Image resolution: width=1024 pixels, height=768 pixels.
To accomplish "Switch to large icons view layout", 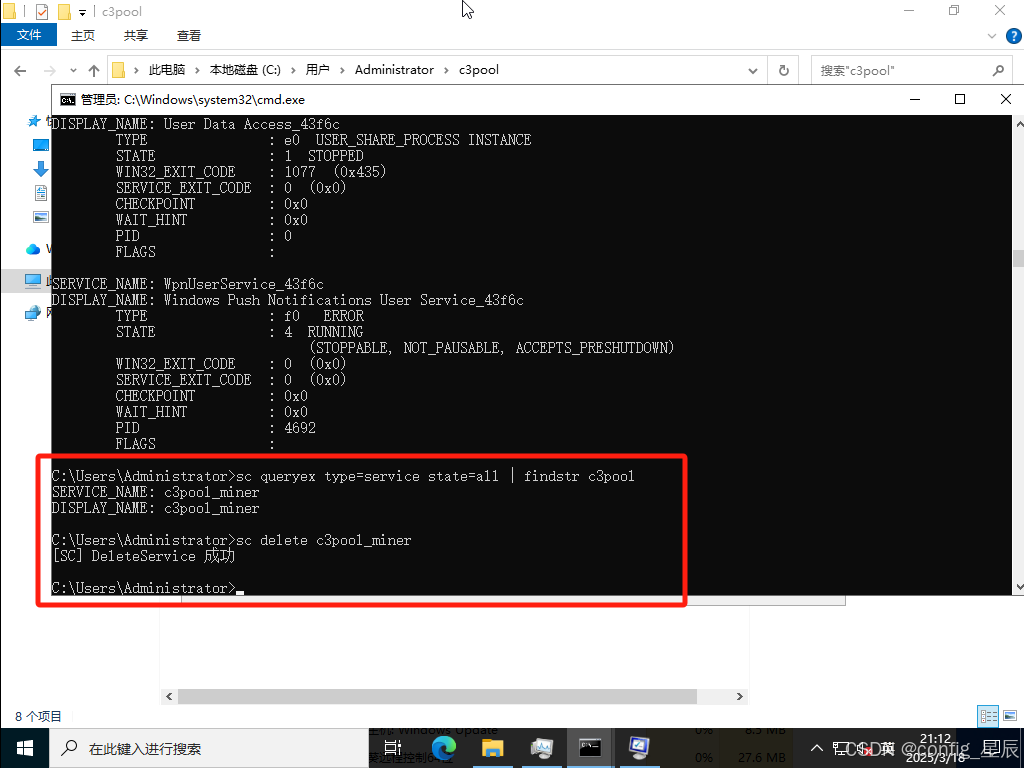I will (x=1010, y=716).
